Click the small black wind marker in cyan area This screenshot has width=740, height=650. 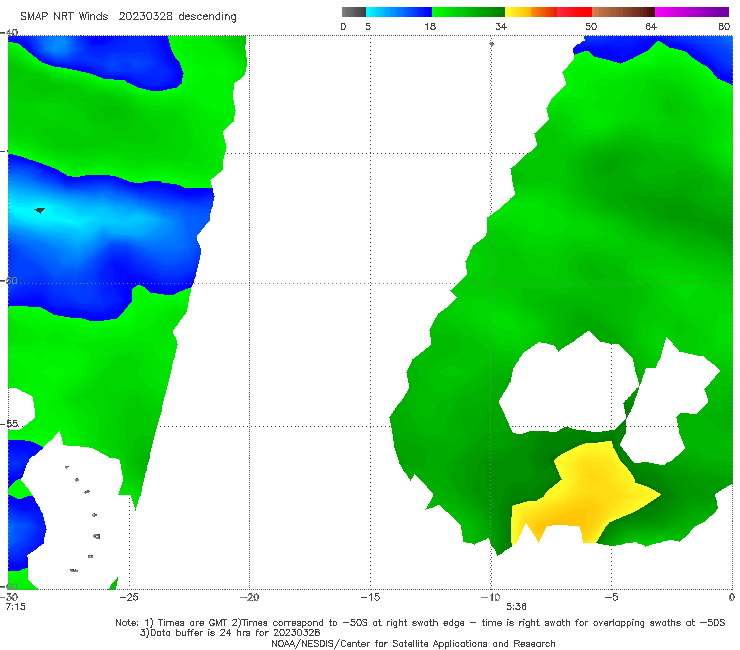click(x=40, y=210)
